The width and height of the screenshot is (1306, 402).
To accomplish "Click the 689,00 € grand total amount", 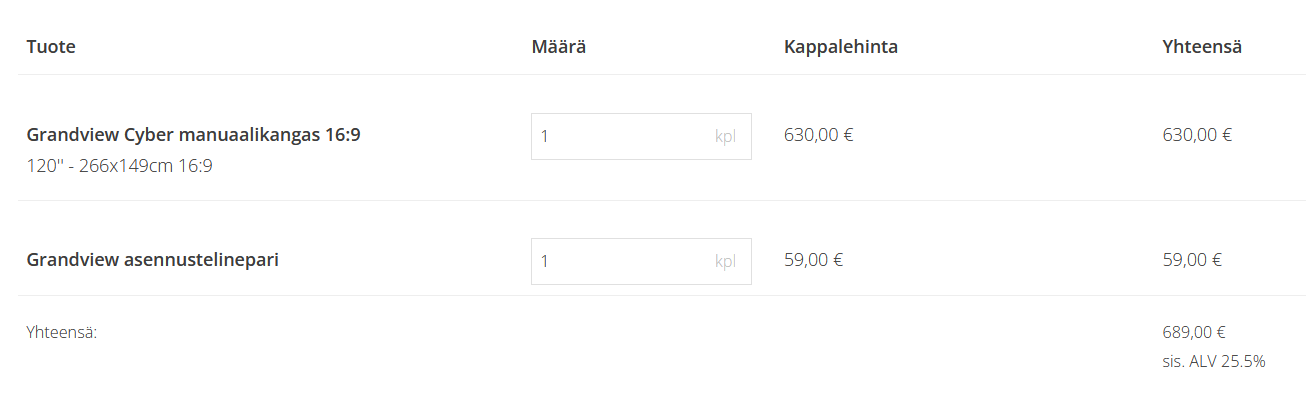I will coord(1193,333).
